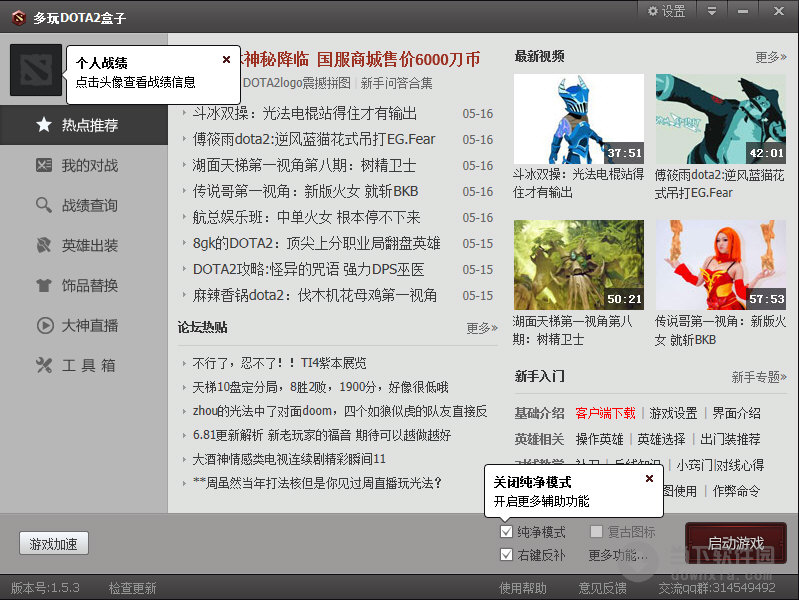Screen dimensions: 799x600
Task: Open the 战绩查询 menu item
Action: (84, 205)
